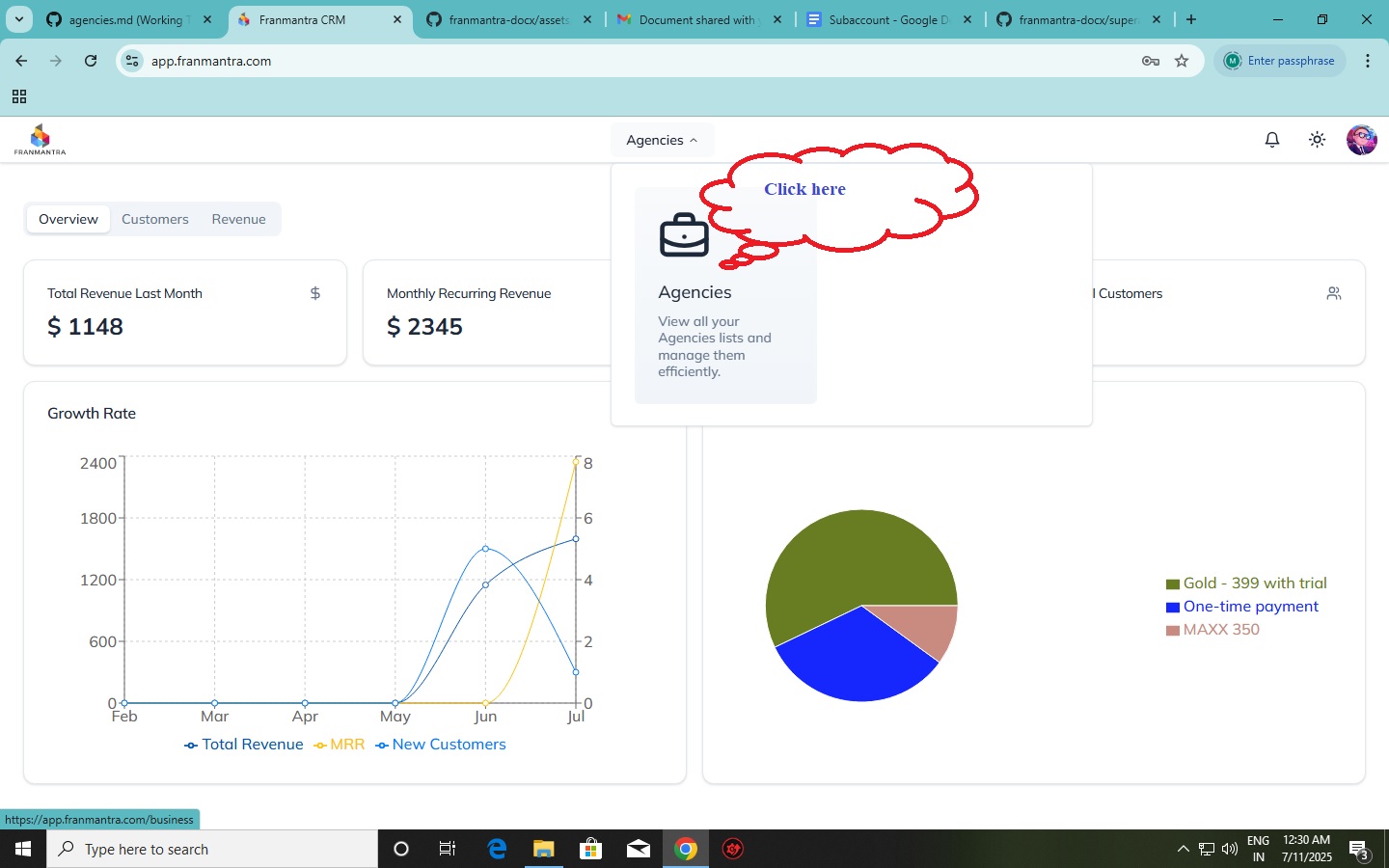Open the user profile avatar
The image size is (1389, 868).
tap(1361, 140)
